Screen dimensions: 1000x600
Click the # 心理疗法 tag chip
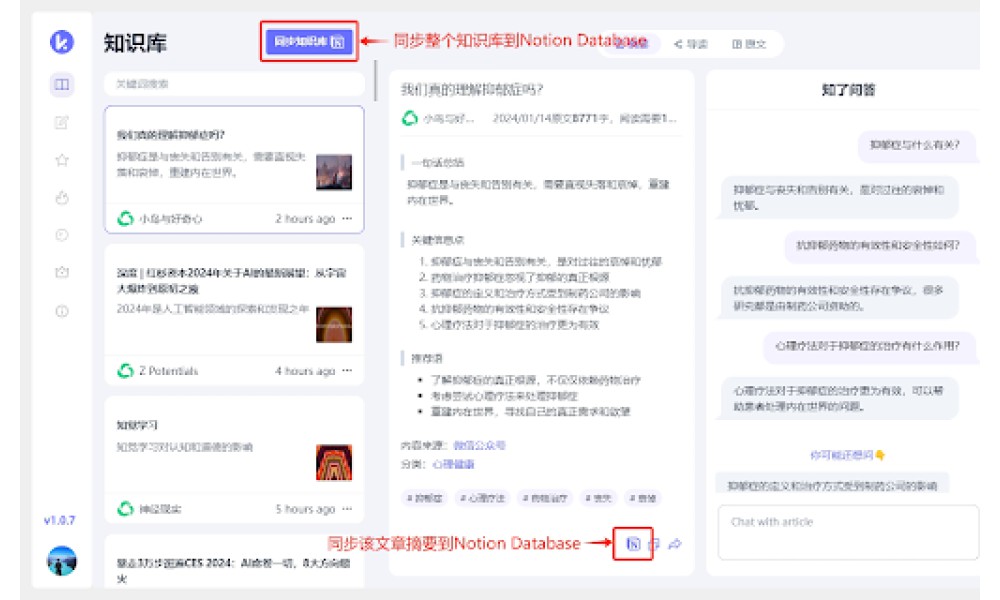point(482,498)
